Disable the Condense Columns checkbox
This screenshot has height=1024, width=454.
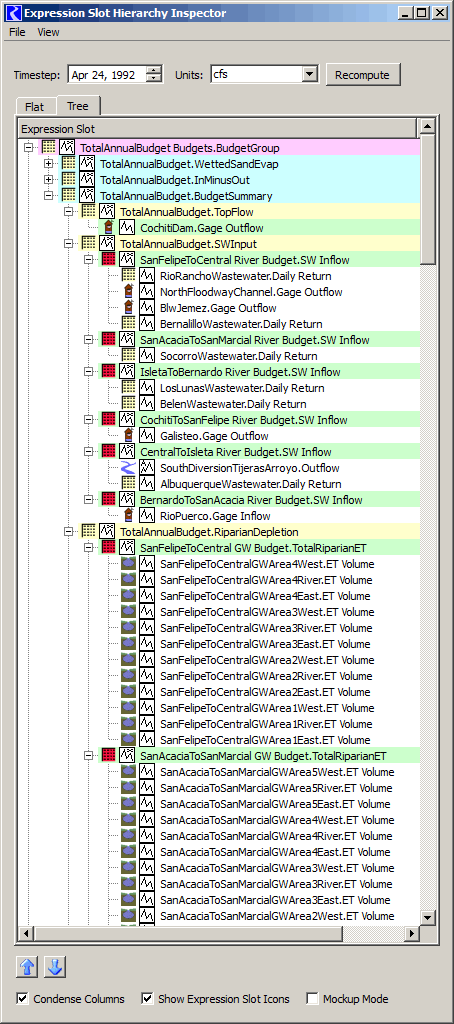(24, 999)
